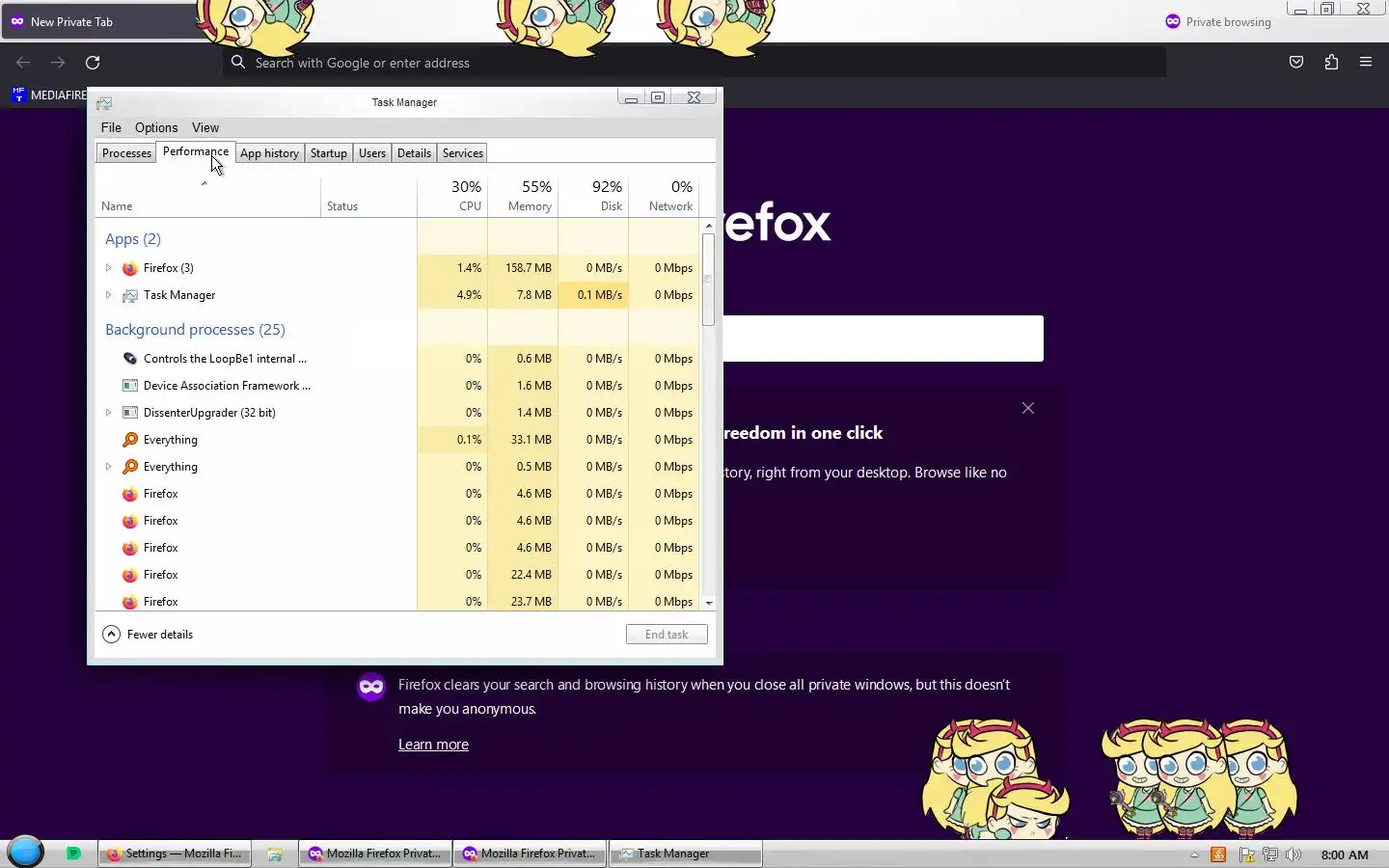Select the Firefox process using 23.7 MB
Image resolution: width=1389 pixels, height=868 pixels.
click(397, 600)
